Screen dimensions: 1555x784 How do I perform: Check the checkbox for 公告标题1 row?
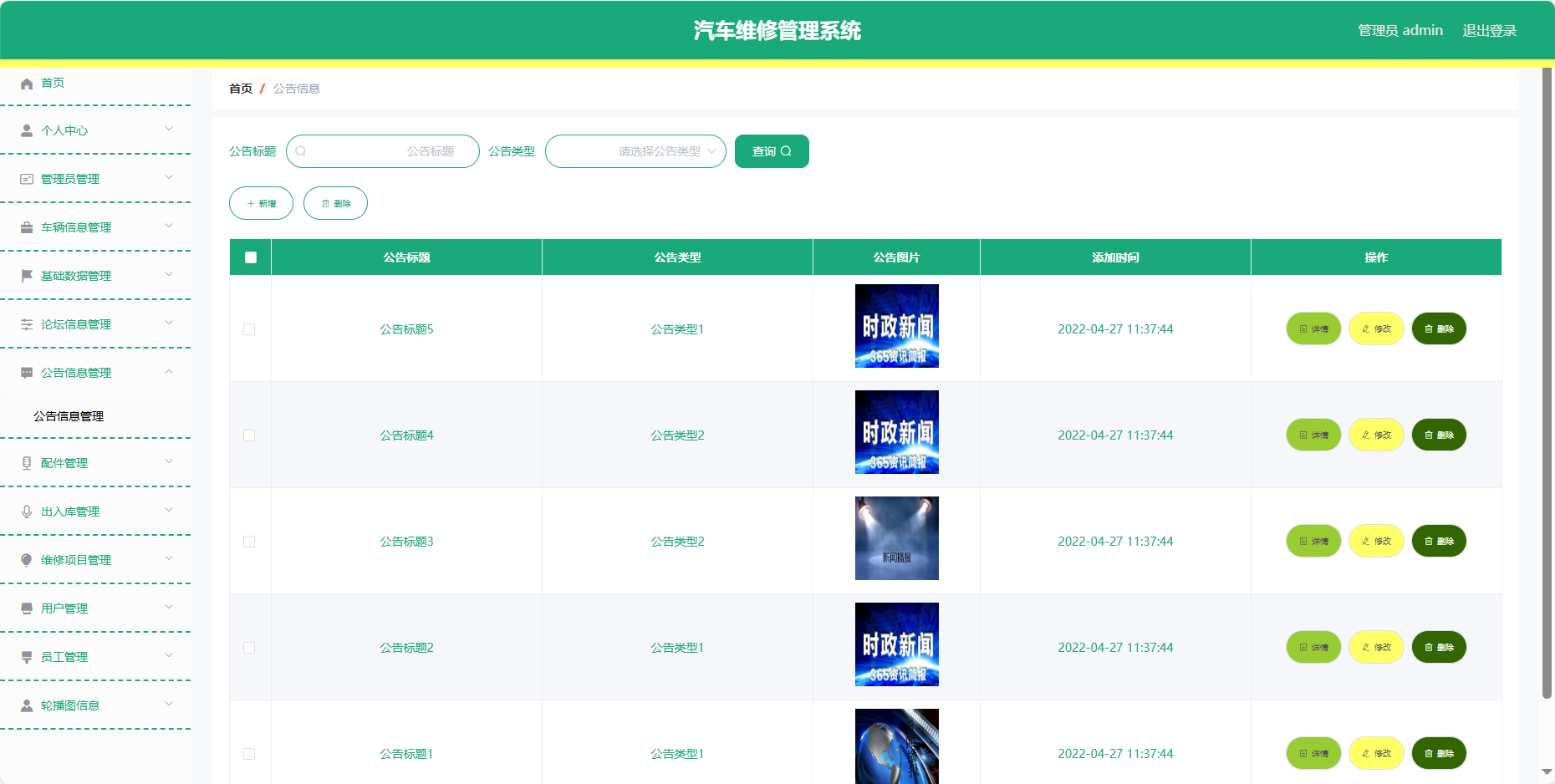point(249,754)
